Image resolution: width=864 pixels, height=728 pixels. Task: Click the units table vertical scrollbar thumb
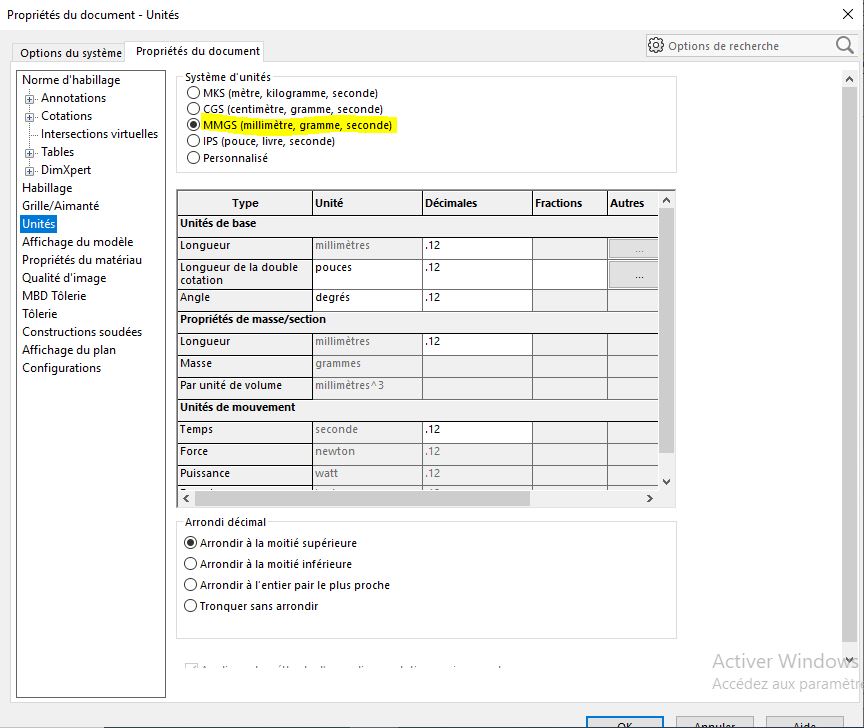(666, 331)
